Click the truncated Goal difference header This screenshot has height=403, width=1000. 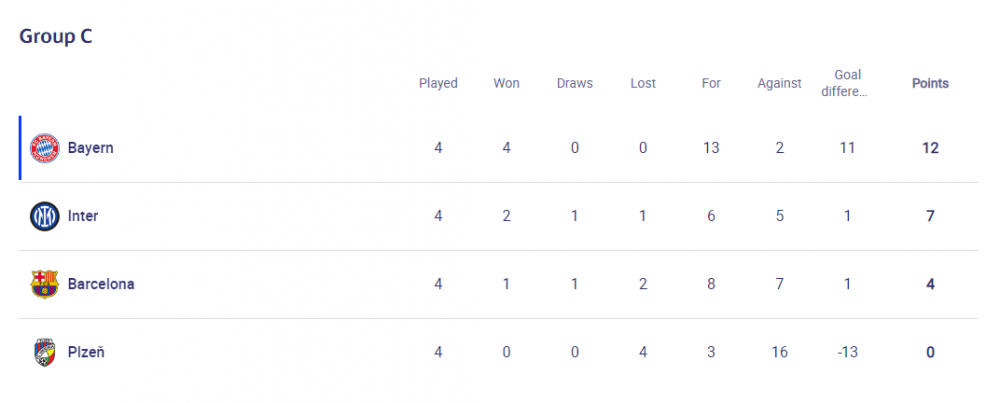tap(848, 83)
